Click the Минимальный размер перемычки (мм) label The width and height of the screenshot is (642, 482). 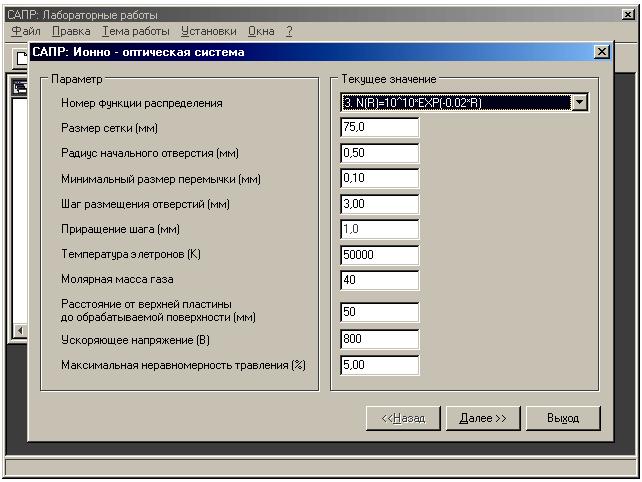(x=161, y=179)
